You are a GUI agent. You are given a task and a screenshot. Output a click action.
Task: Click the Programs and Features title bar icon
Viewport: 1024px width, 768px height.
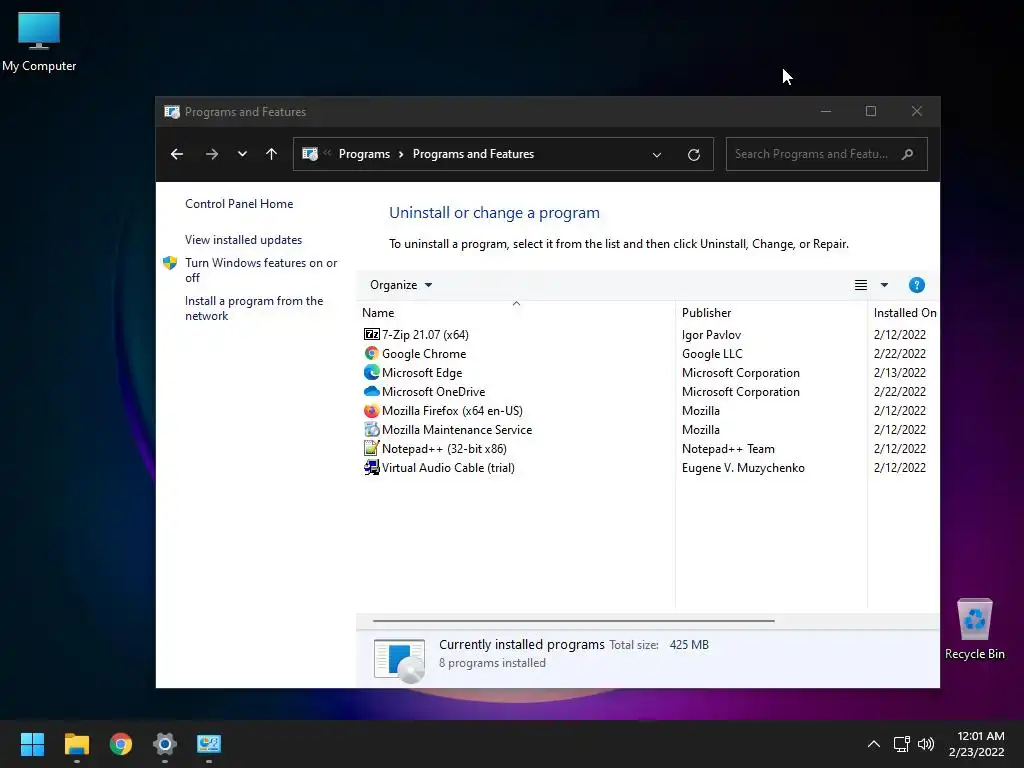[x=172, y=112]
